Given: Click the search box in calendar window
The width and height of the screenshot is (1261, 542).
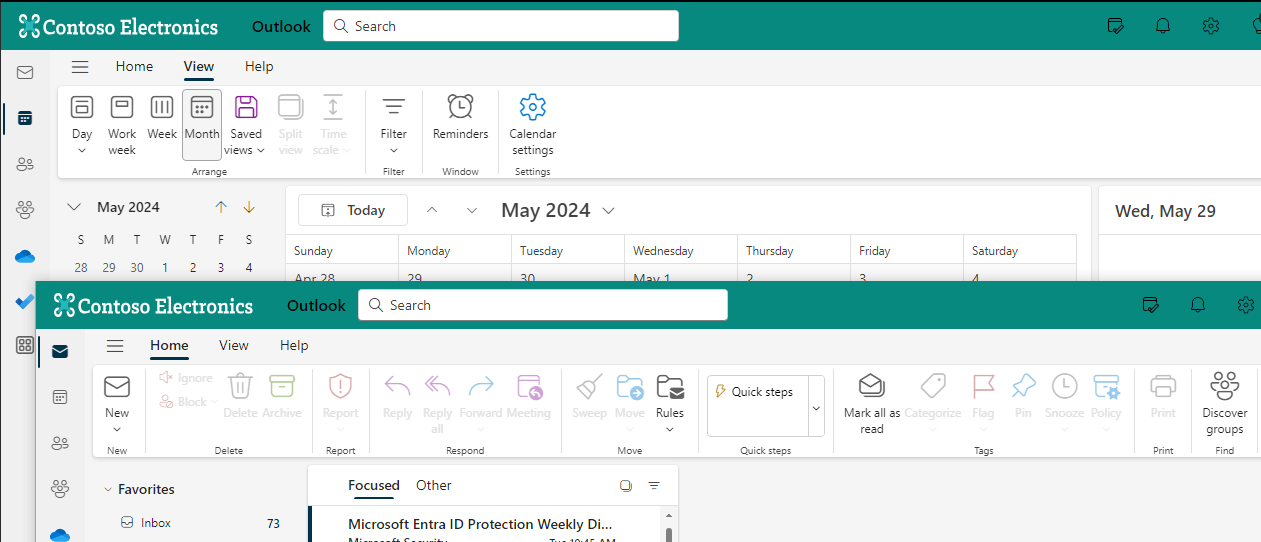Looking at the screenshot, I should [501, 26].
